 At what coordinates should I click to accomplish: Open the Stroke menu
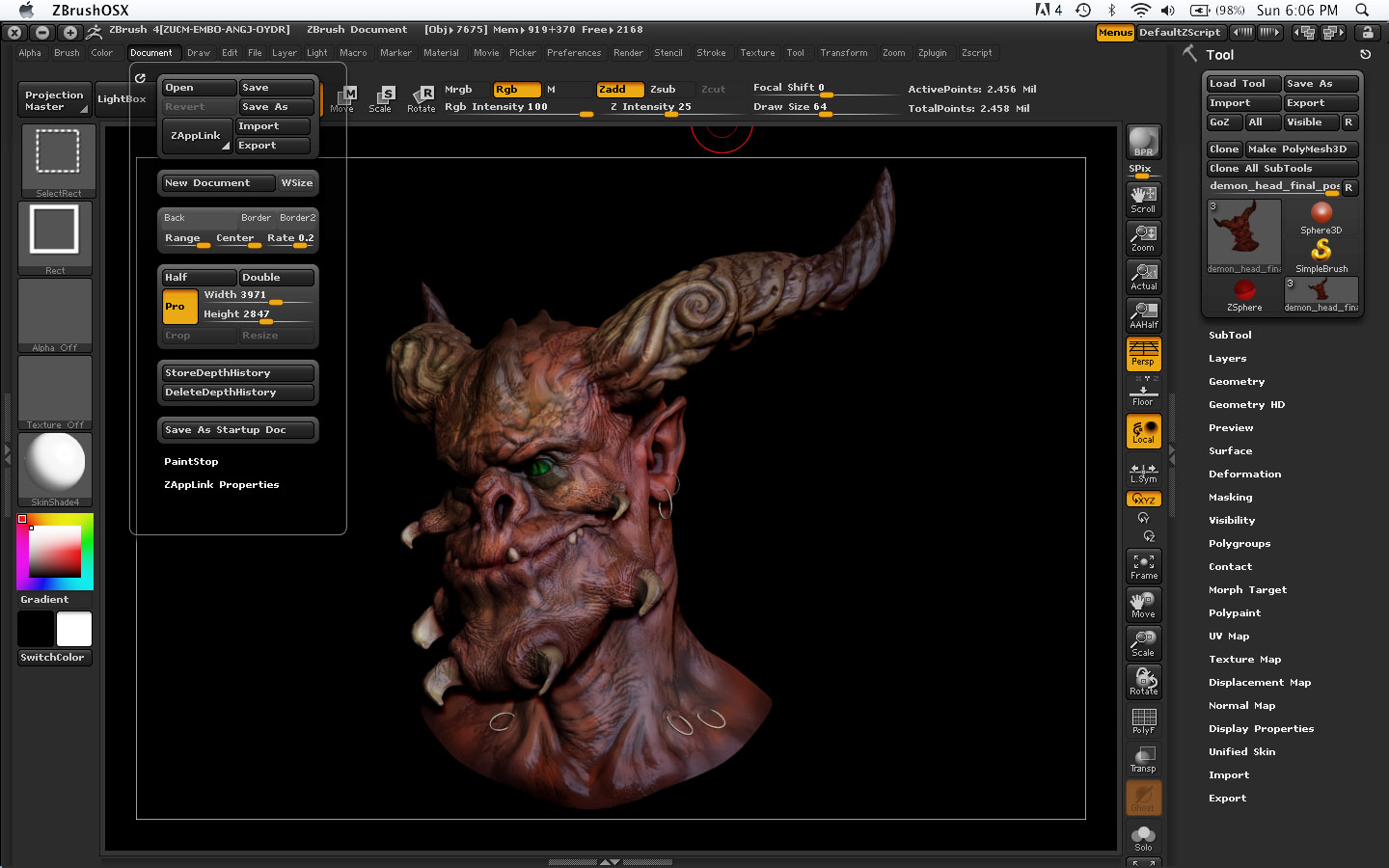(712, 53)
